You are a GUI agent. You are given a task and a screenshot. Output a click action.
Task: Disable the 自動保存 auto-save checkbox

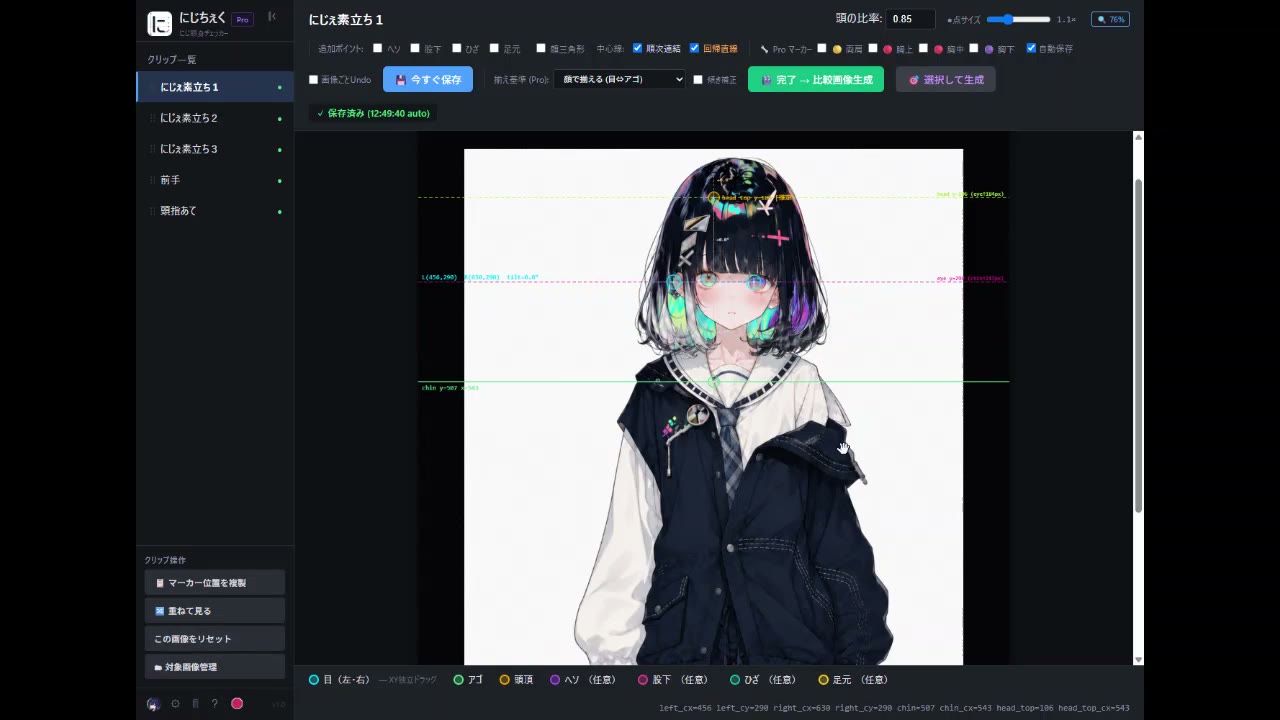pos(1031,48)
